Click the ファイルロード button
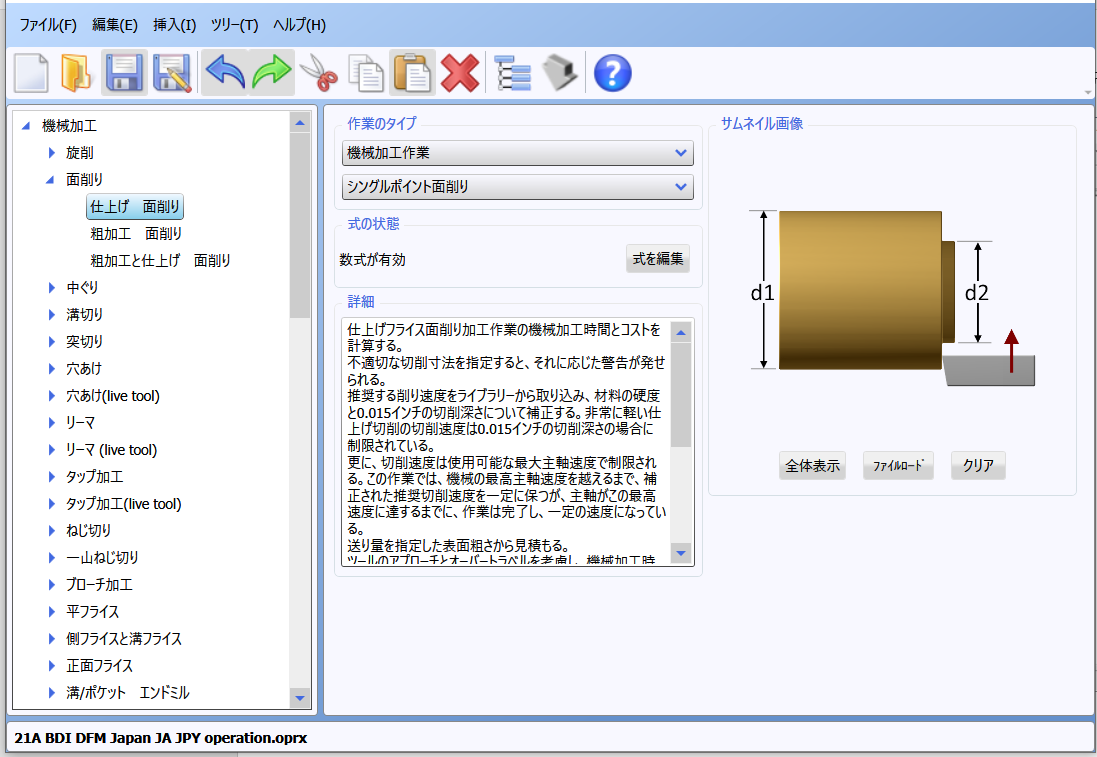The width and height of the screenshot is (1097, 757). tap(898, 466)
